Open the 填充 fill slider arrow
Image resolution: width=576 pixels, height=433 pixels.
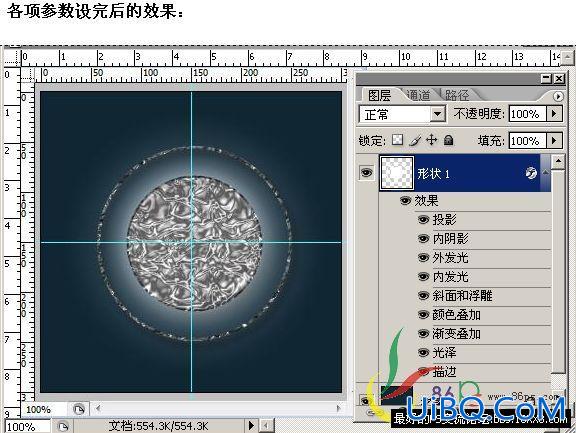(554, 140)
